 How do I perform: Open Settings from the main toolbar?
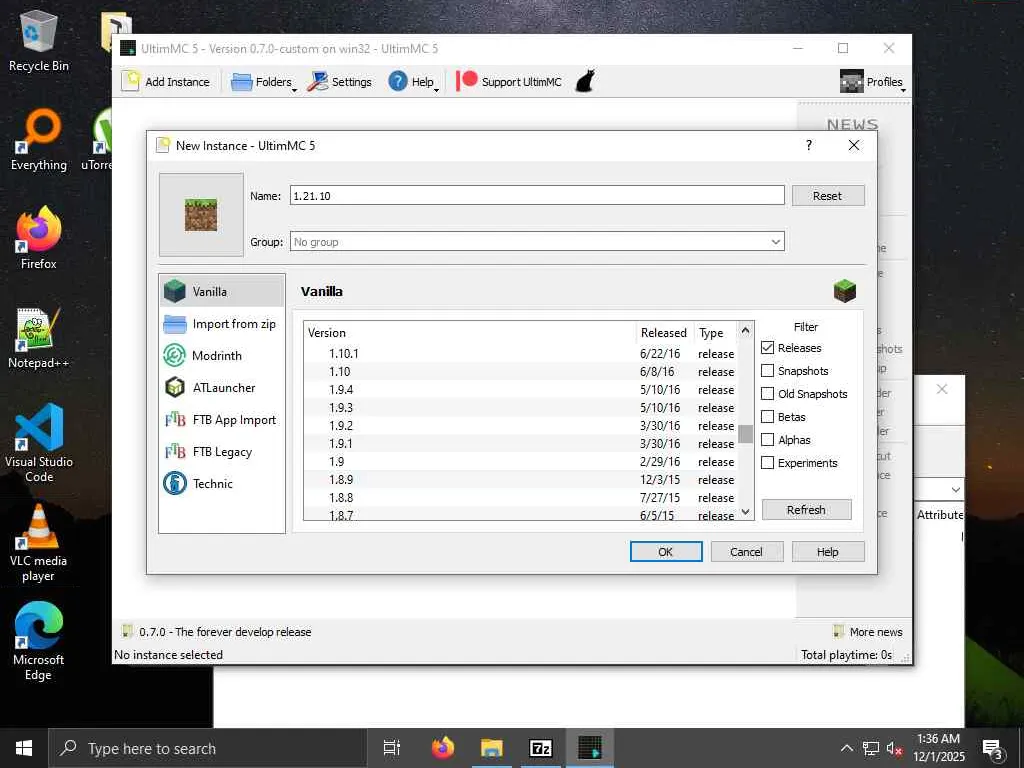[x=340, y=82]
